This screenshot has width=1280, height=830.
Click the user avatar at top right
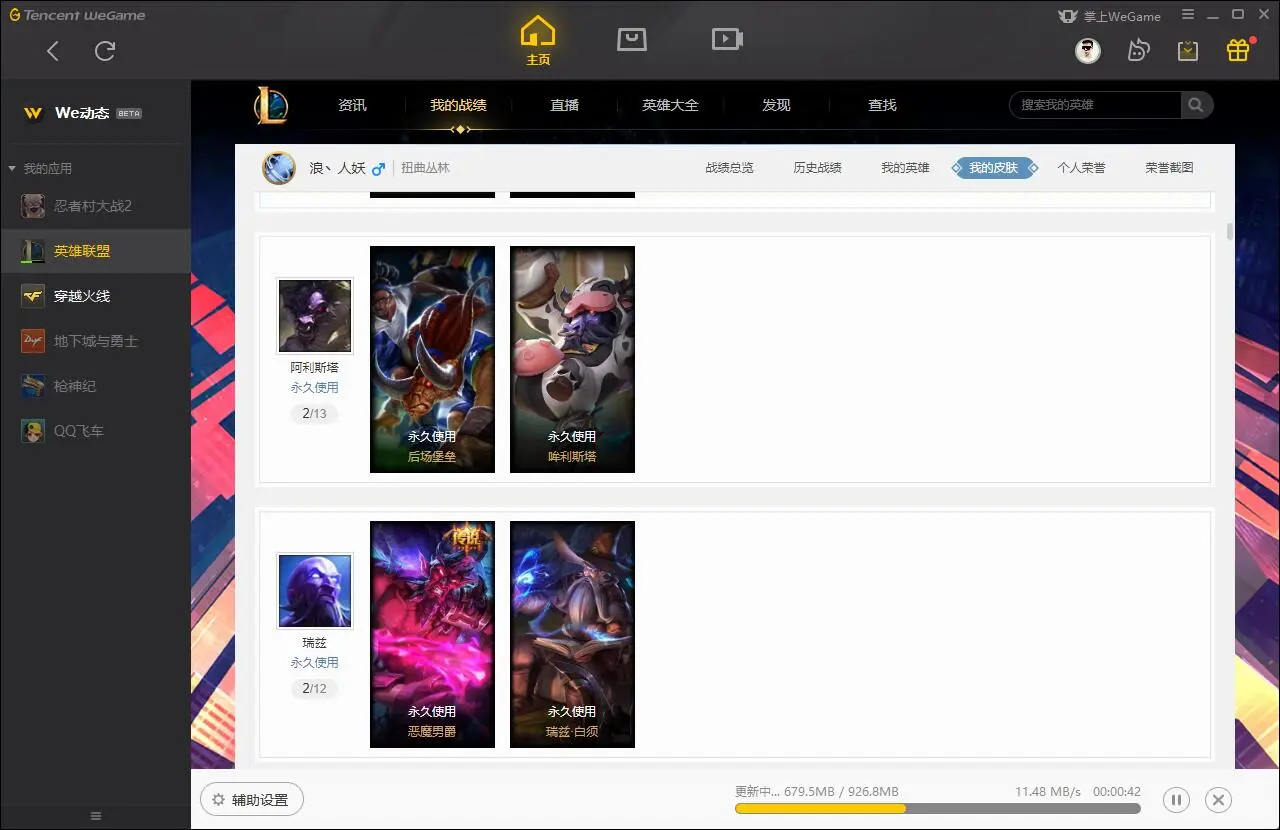[x=1088, y=50]
